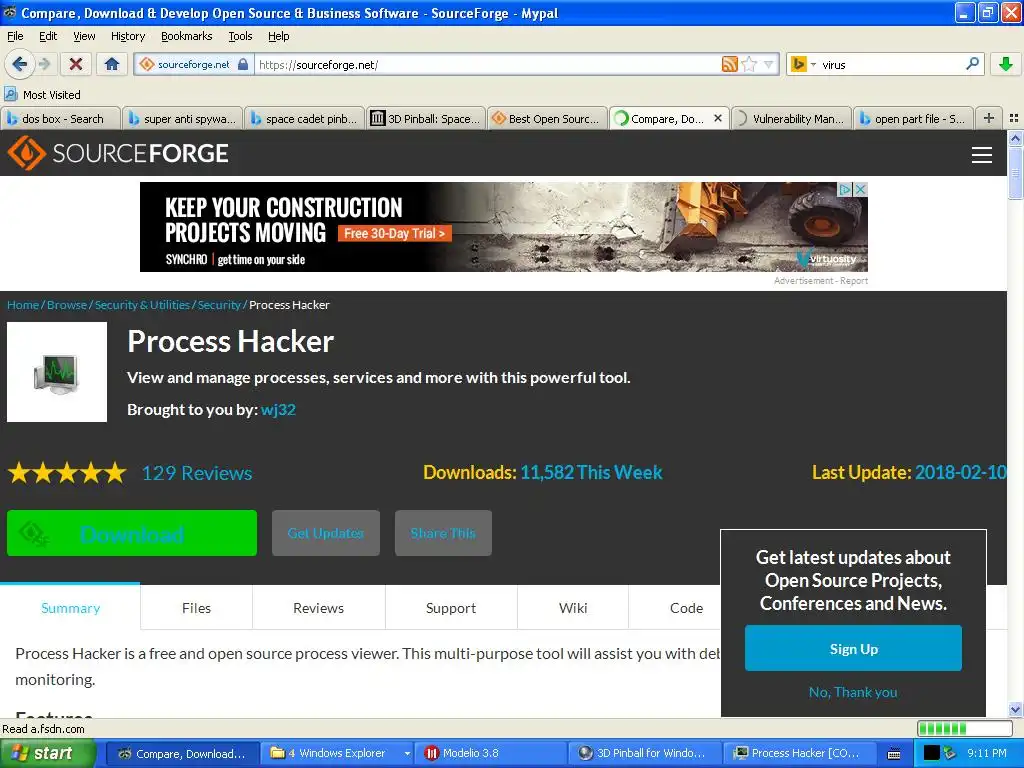Viewport: 1024px width, 768px height.
Task: Switch to 3D Pinball: Space tab
Action: [426, 118]
